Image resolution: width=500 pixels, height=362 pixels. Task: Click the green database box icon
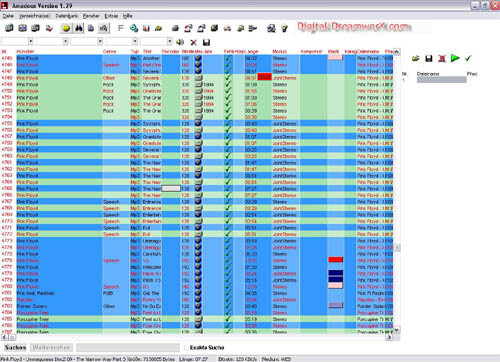(9, 28)
